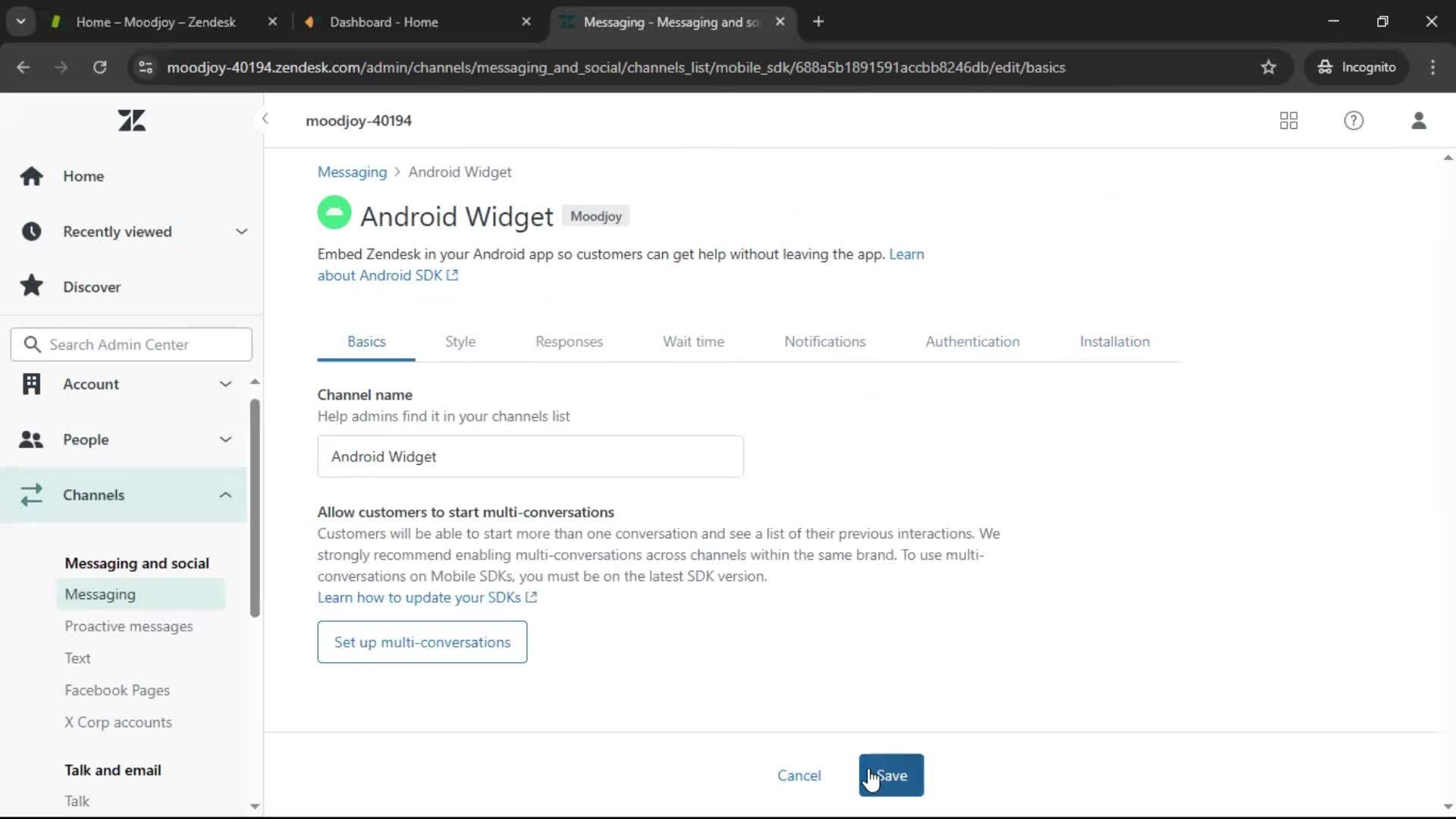This screenshot has height=819, width=1456.
Task: Click the Zendesk logo in sidebar
Action: point(131,121)
